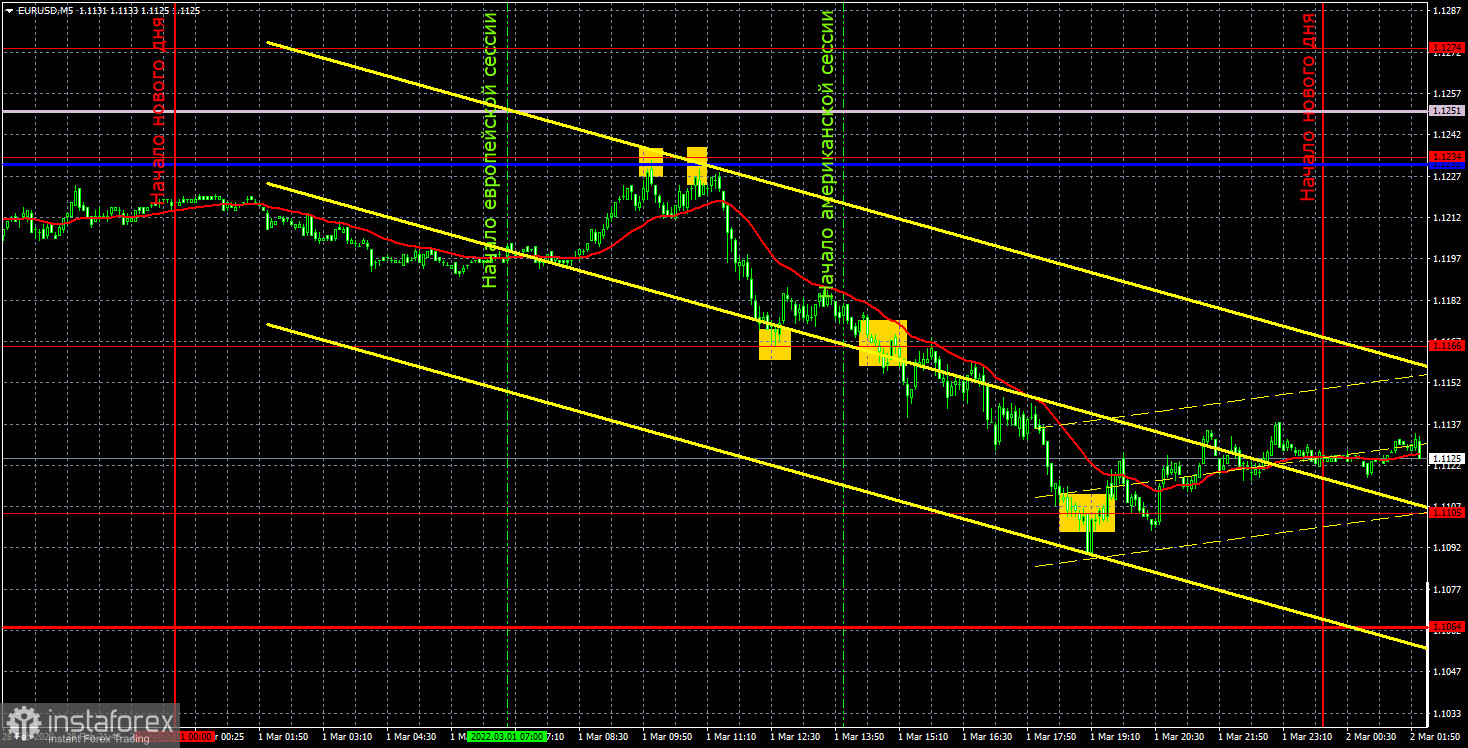Click the current price 1.1125 label

coord(1447,459)
